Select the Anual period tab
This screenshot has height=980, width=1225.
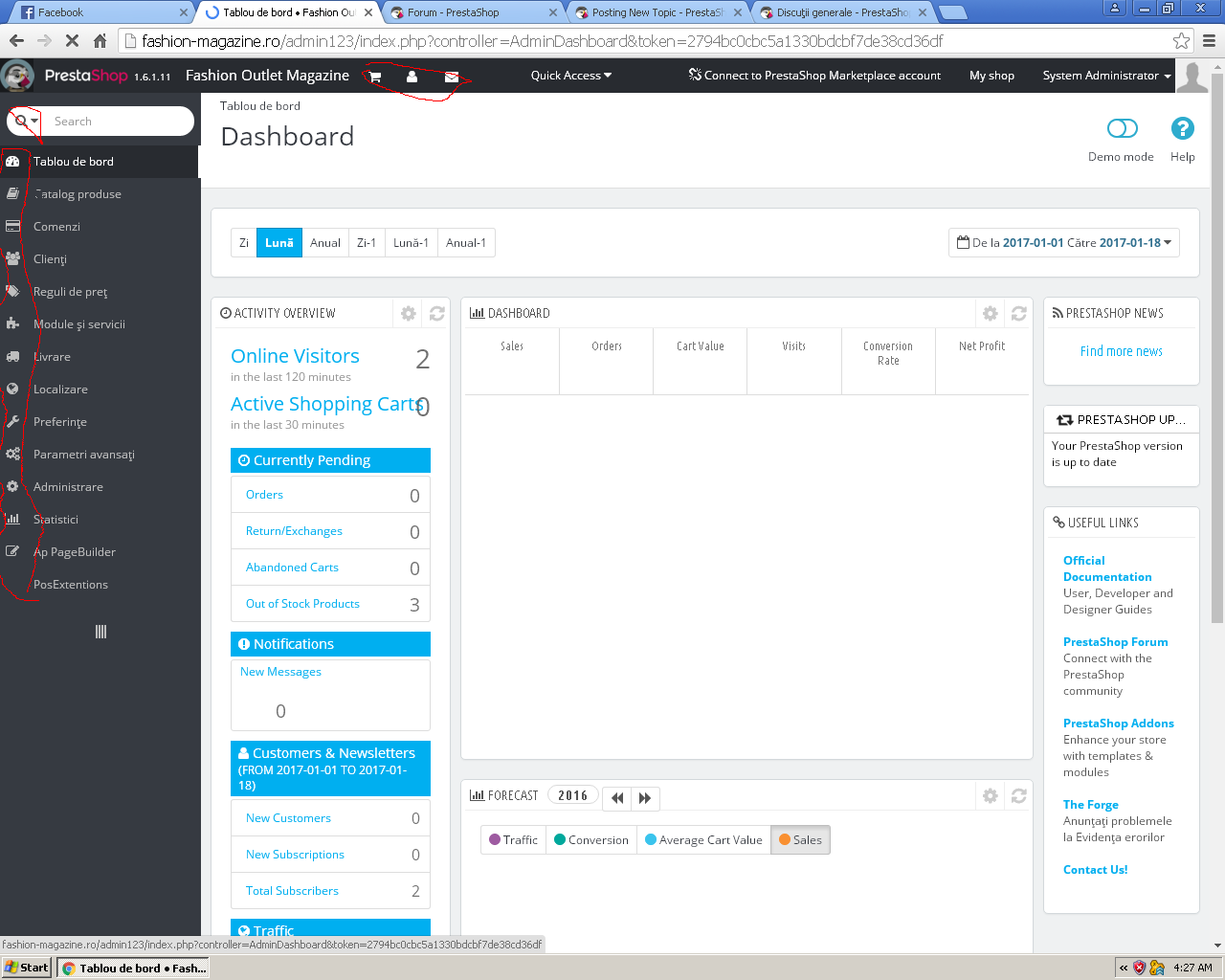(325, 243)
